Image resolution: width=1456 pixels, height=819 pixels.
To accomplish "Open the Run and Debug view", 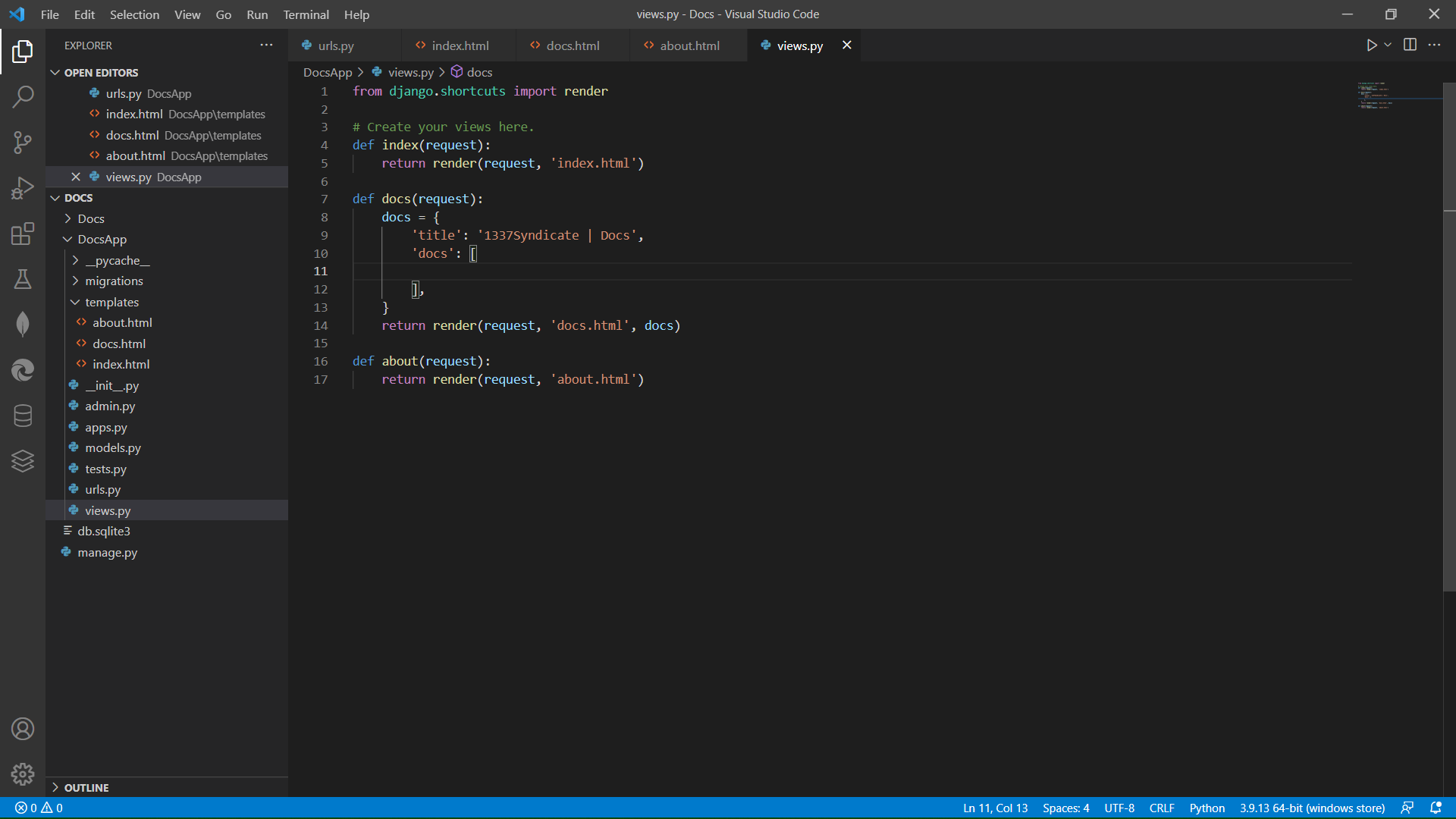I will point(23,187).
